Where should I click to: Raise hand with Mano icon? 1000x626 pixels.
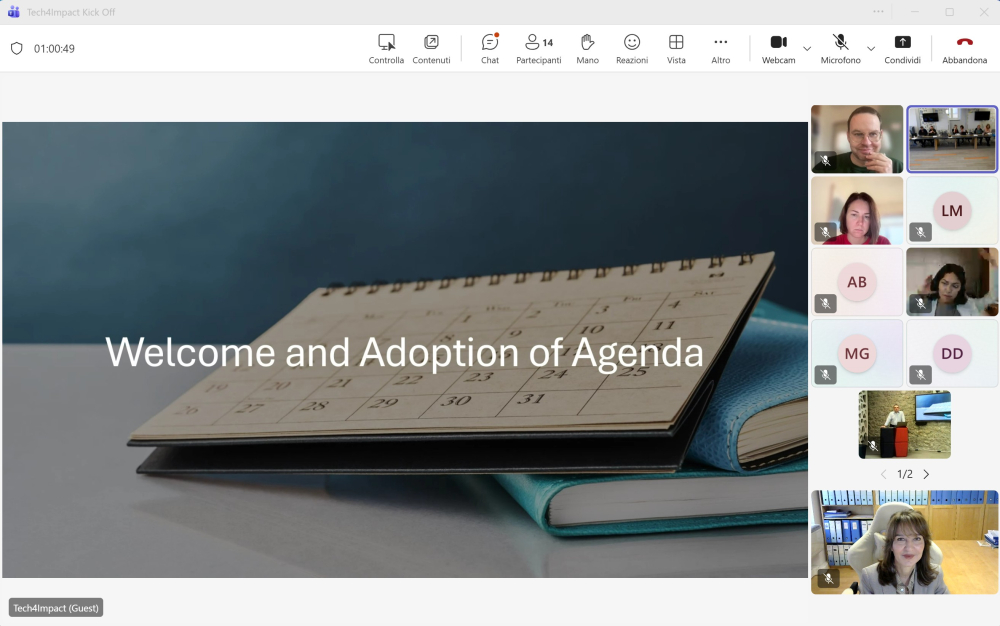[x=587, y=47]
